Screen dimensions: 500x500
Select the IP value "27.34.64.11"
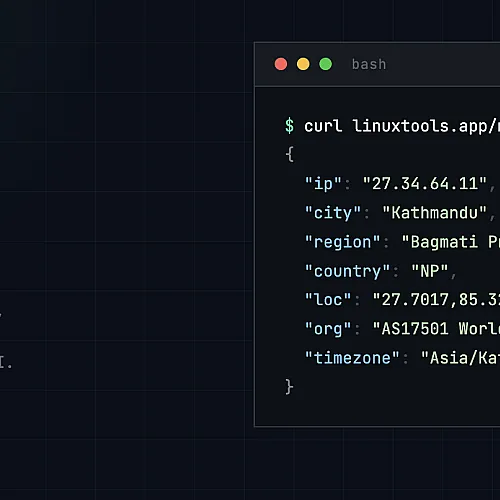click(x=425, y=183)
